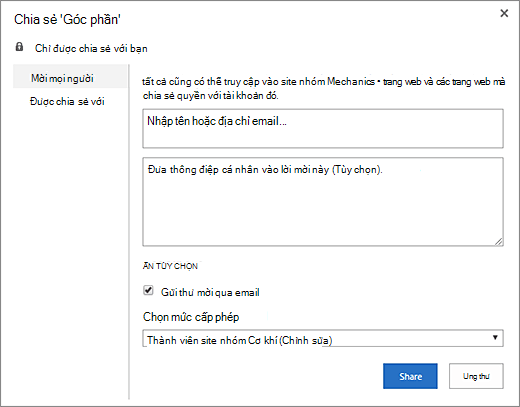This screenshot has height=407, width=520.
Task: Click the 'Chọn mức cấp phép' label
Action: point(191,317)
